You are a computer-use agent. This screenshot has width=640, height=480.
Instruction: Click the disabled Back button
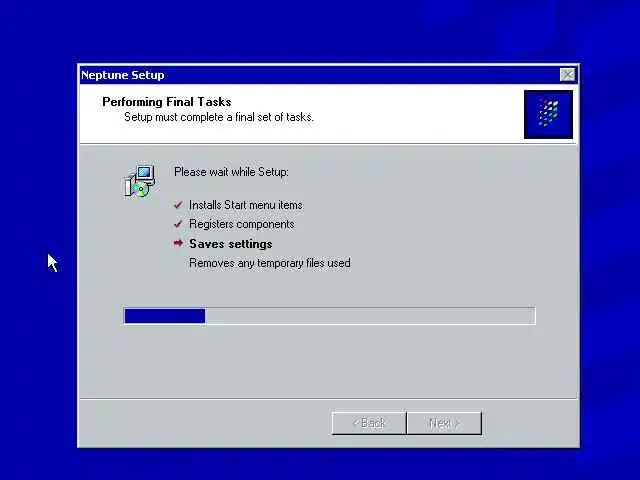pos(369,423)
